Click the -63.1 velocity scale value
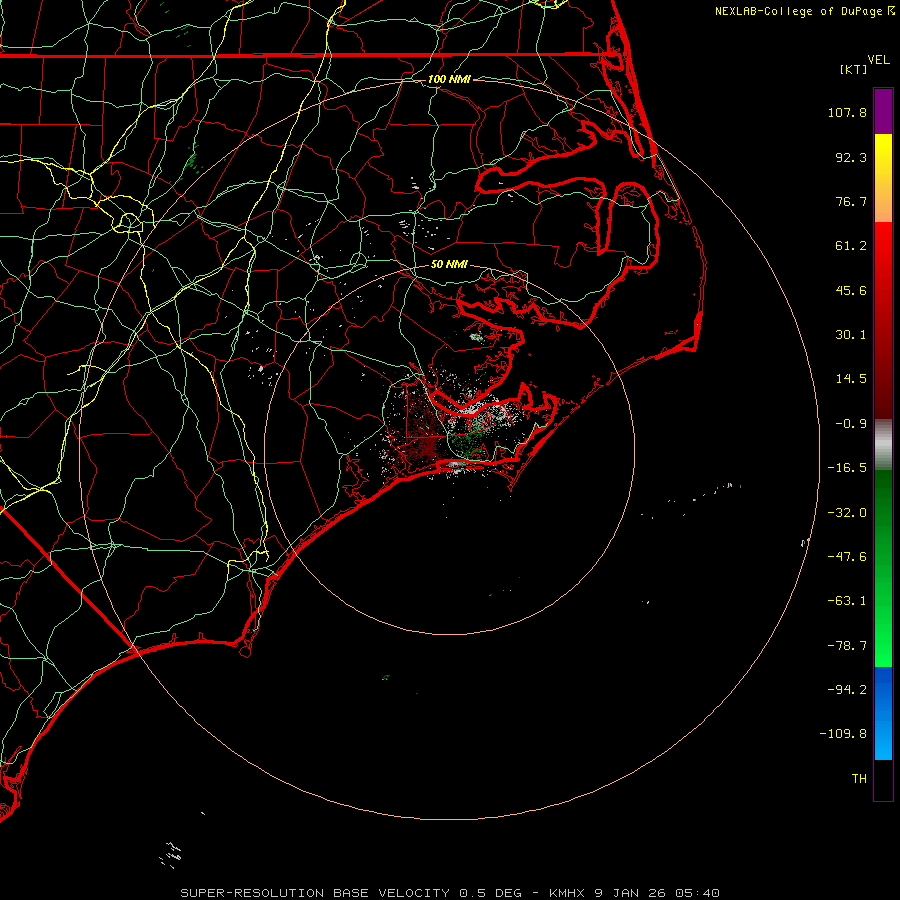 (847, 601)
